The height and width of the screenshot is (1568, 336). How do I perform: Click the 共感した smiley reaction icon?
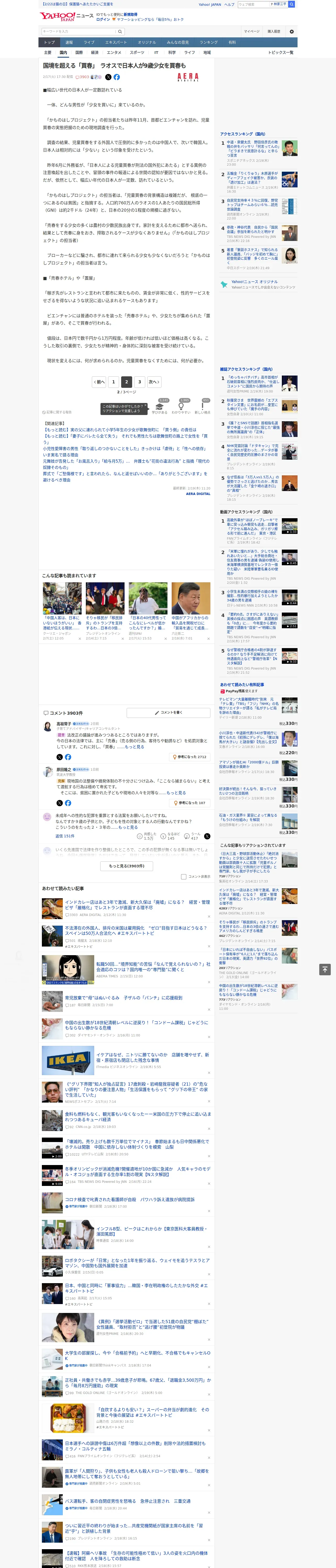coord(140,836)
